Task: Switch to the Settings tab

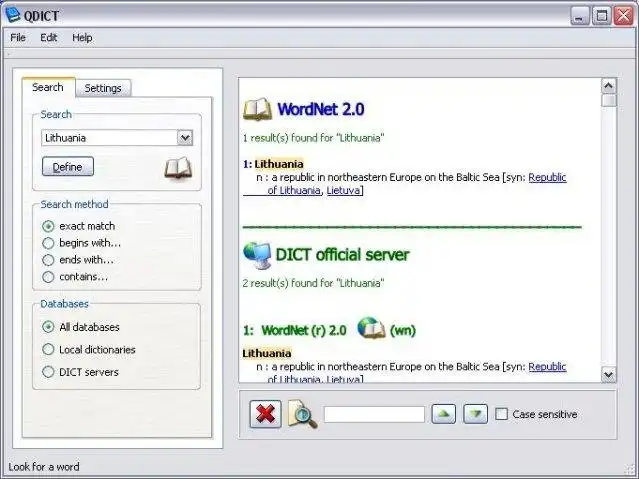Action: (103, 88)
